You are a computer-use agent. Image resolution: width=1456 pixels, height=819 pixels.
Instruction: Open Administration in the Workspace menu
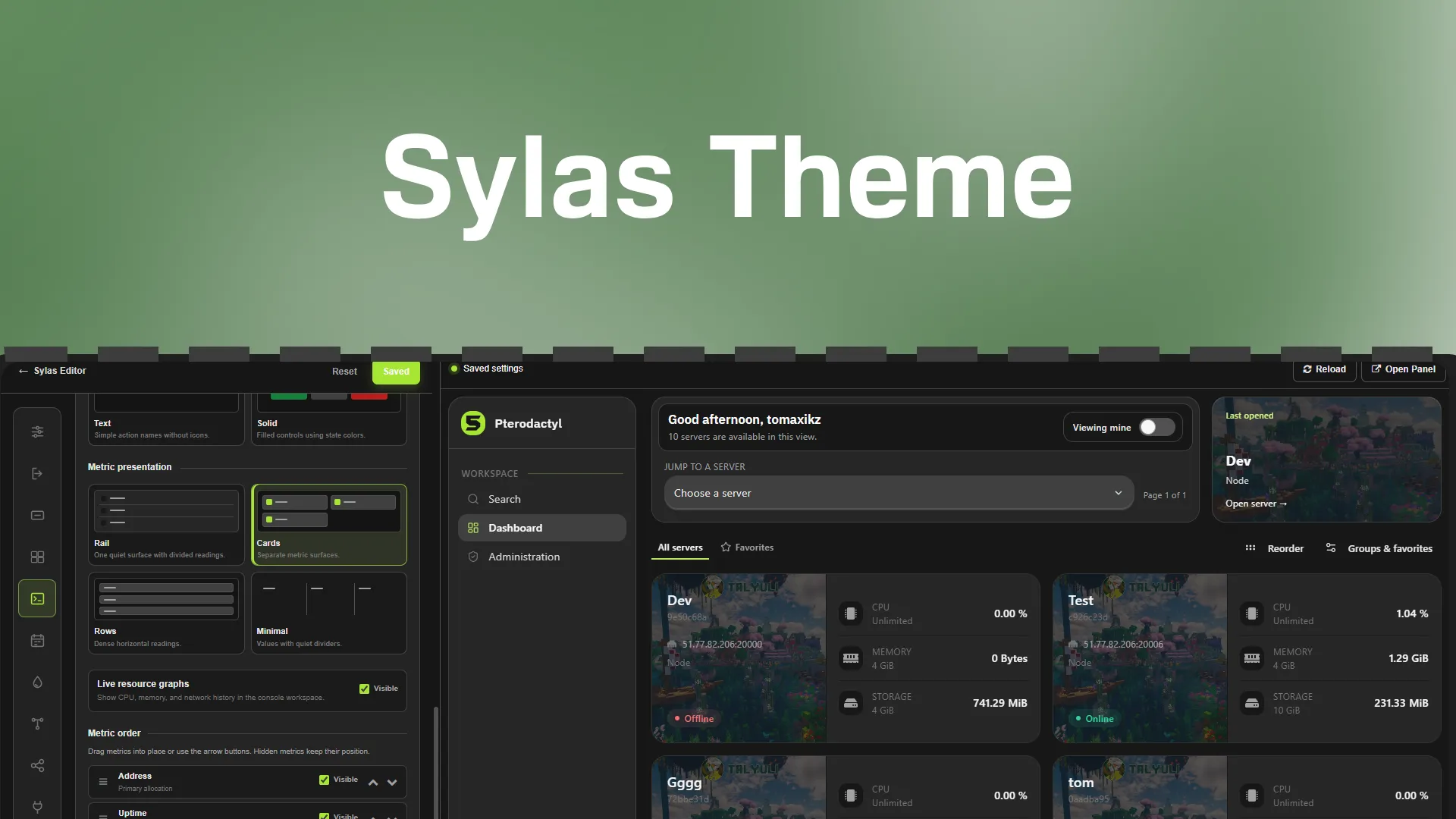[x=542, y=557]
